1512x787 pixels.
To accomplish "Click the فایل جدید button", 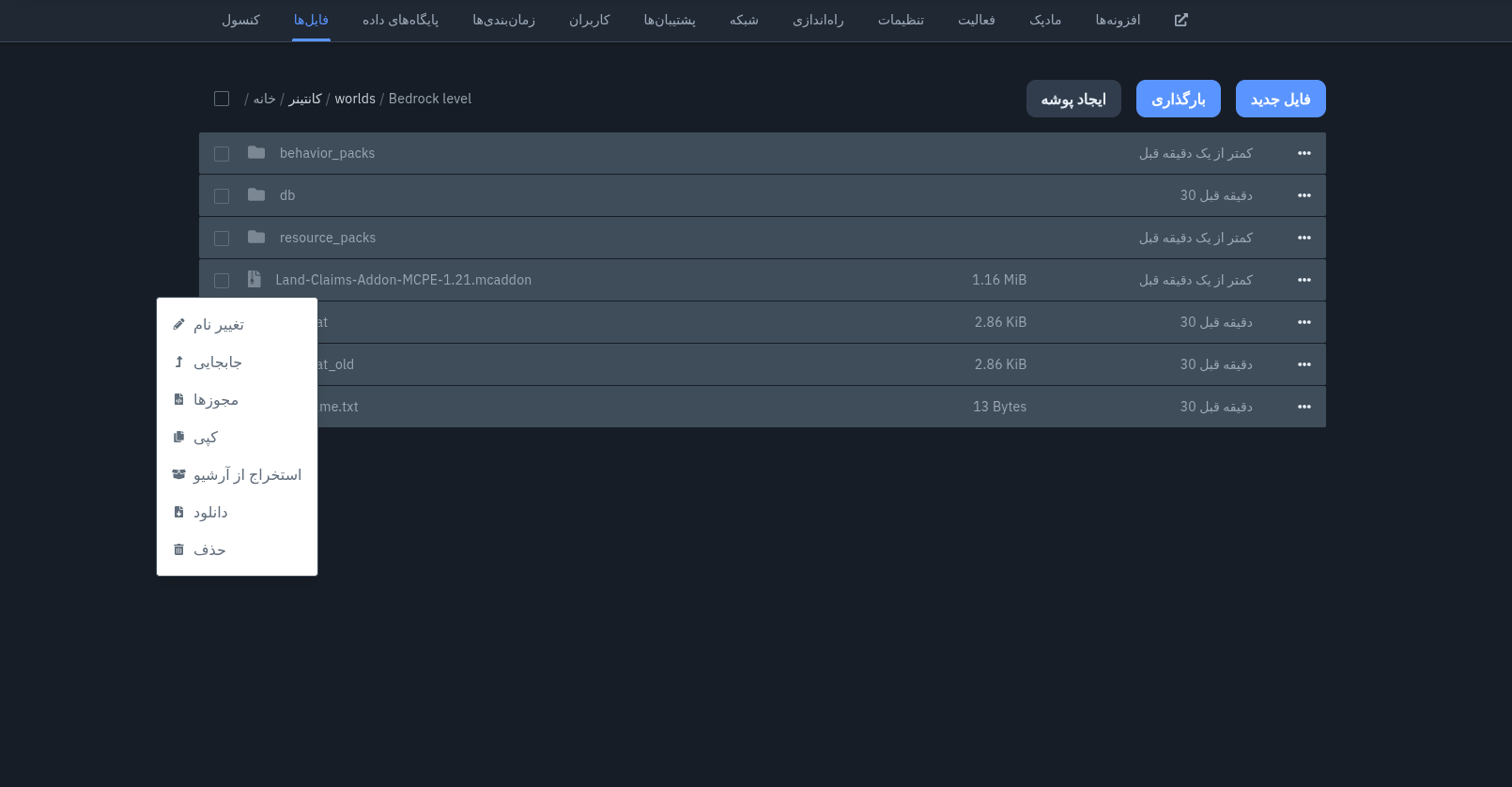I will [x=1281, y=99].
